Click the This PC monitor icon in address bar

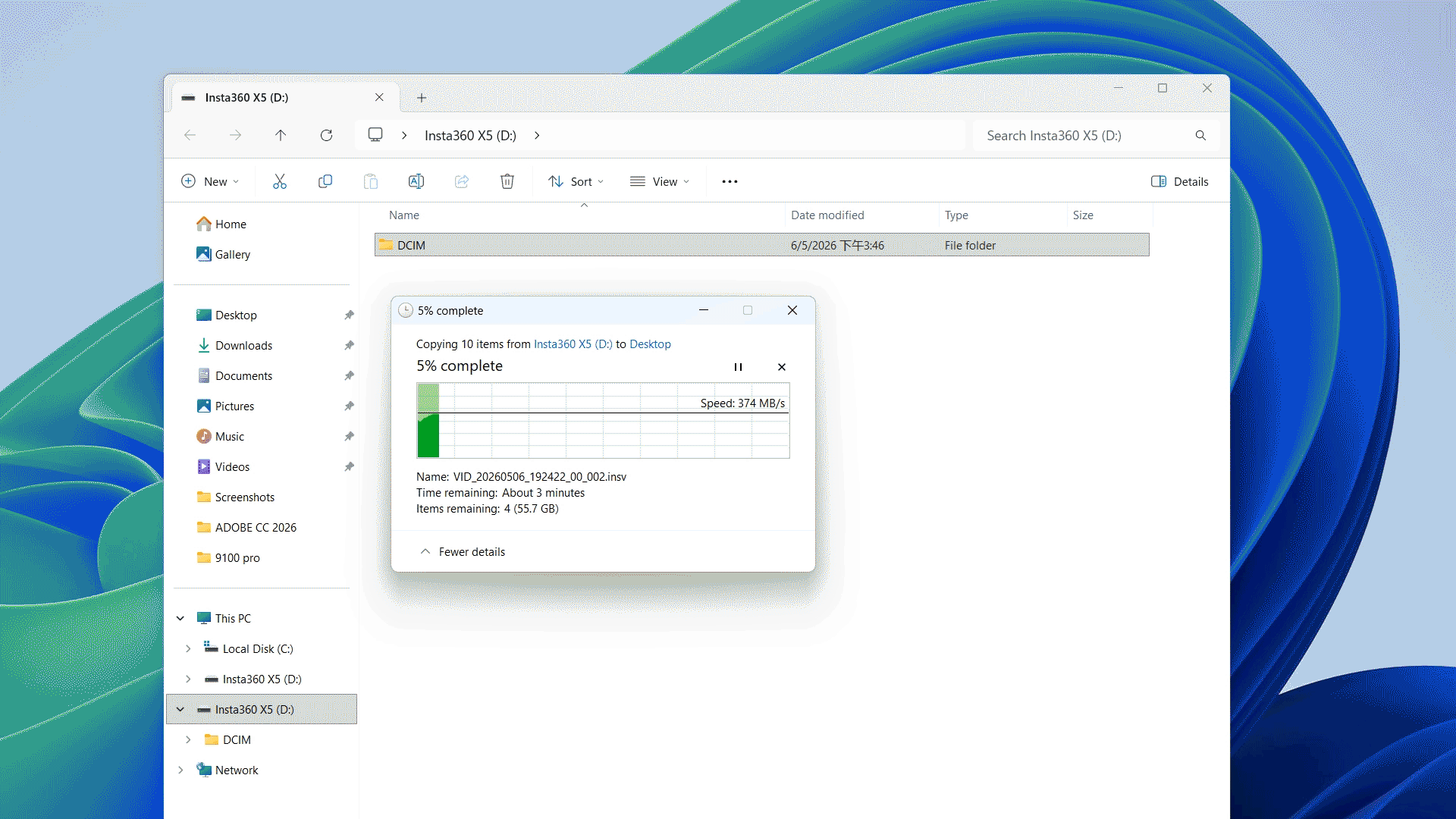[x=375, y=135]
